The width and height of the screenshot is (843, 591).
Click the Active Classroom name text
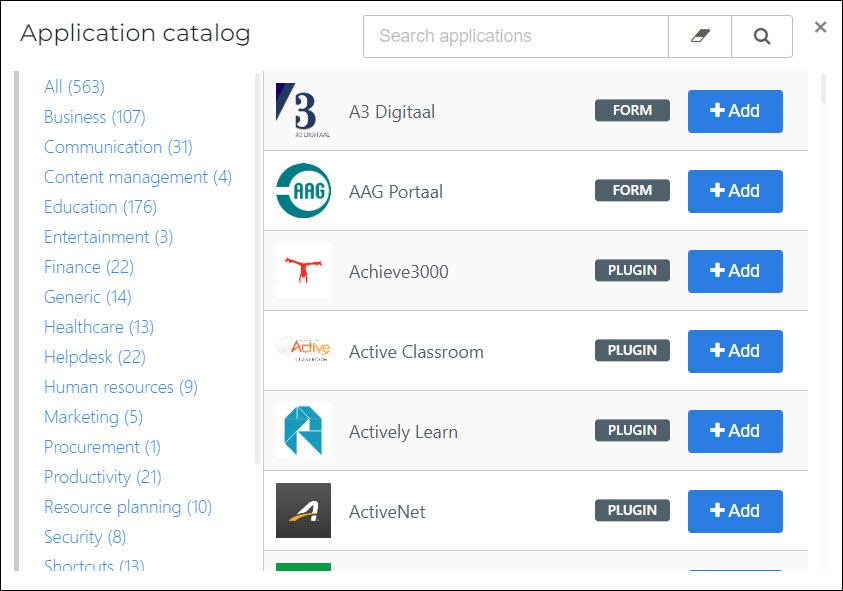416,352
